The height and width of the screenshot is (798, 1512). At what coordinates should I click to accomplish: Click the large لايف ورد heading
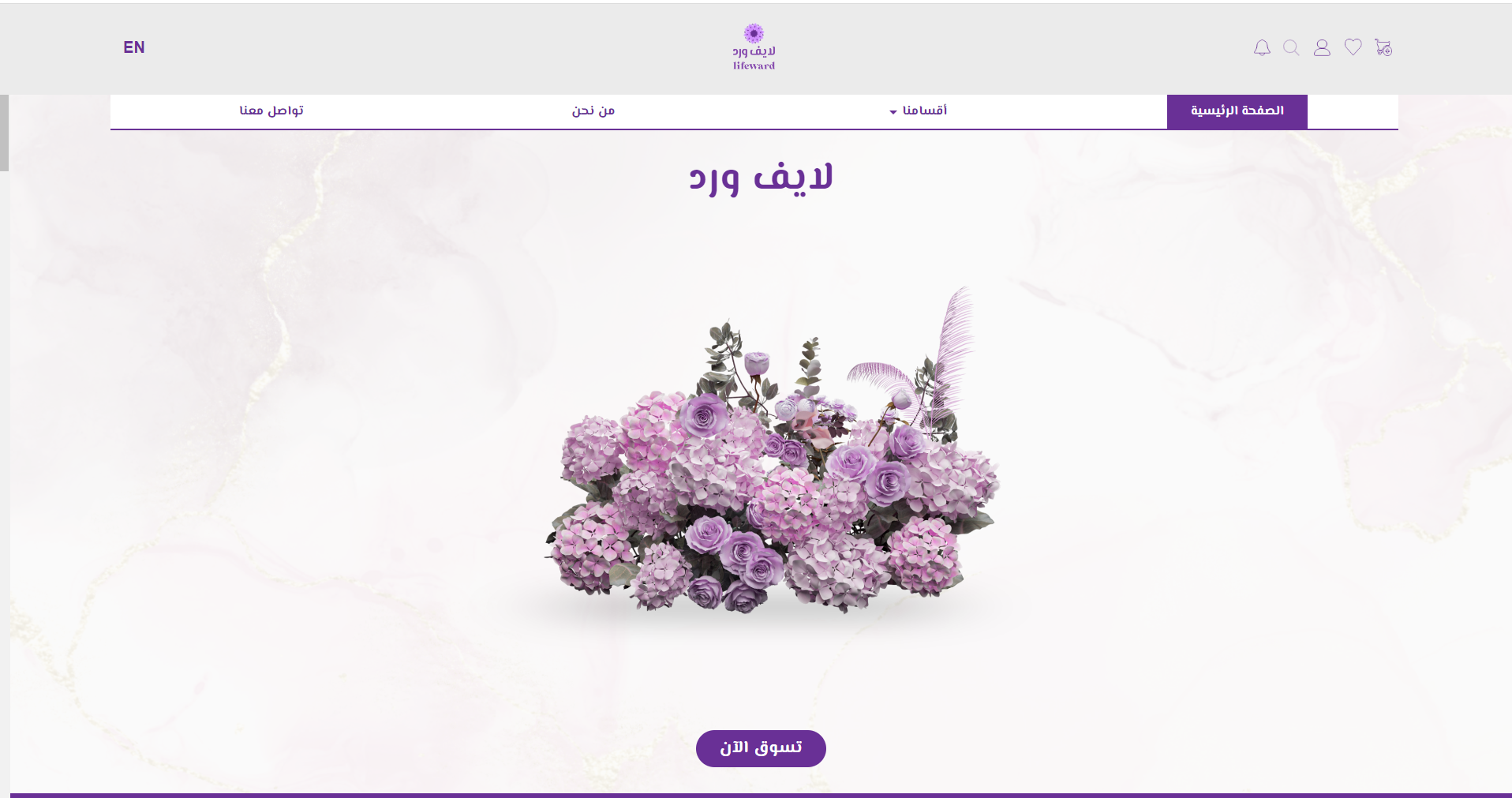tap(761, 178)
